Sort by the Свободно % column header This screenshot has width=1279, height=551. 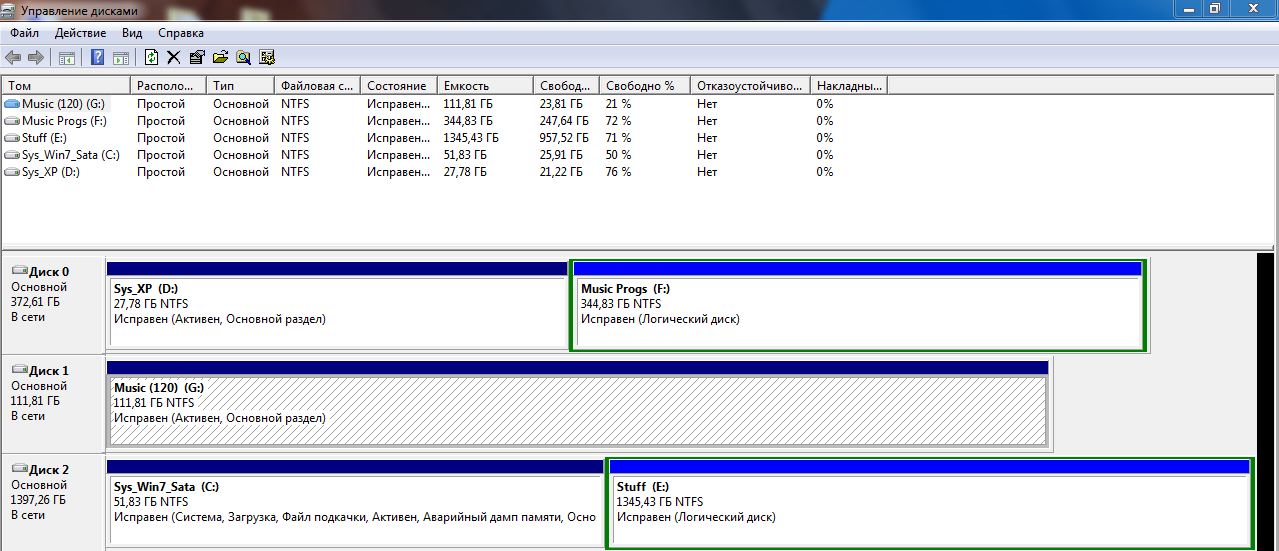click(x=645, y=86)
